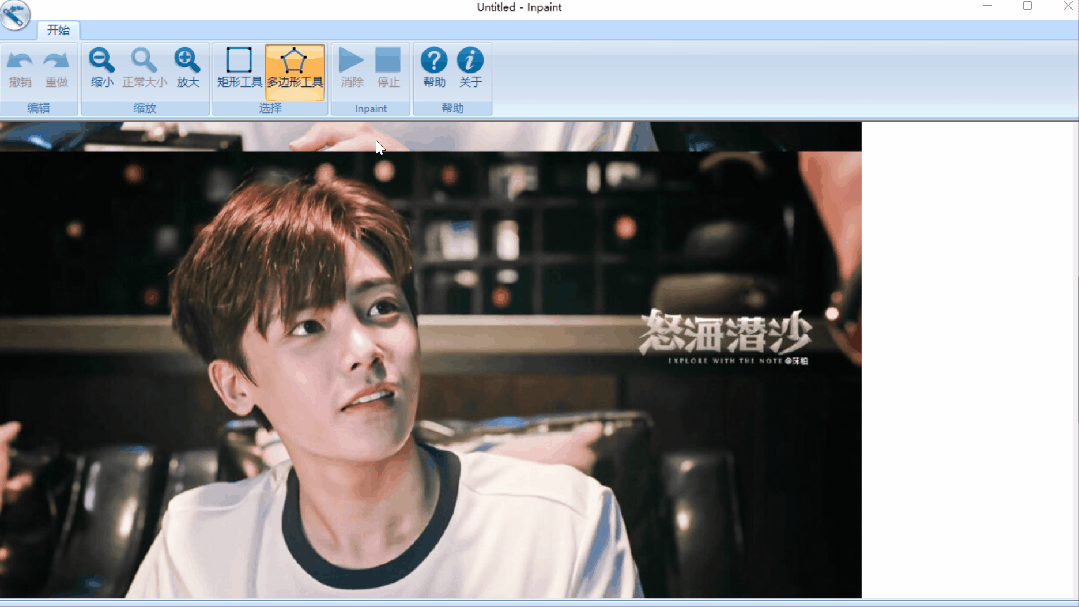
Task: Zoom out with the 缩小 tool
Action: (102, 68)
